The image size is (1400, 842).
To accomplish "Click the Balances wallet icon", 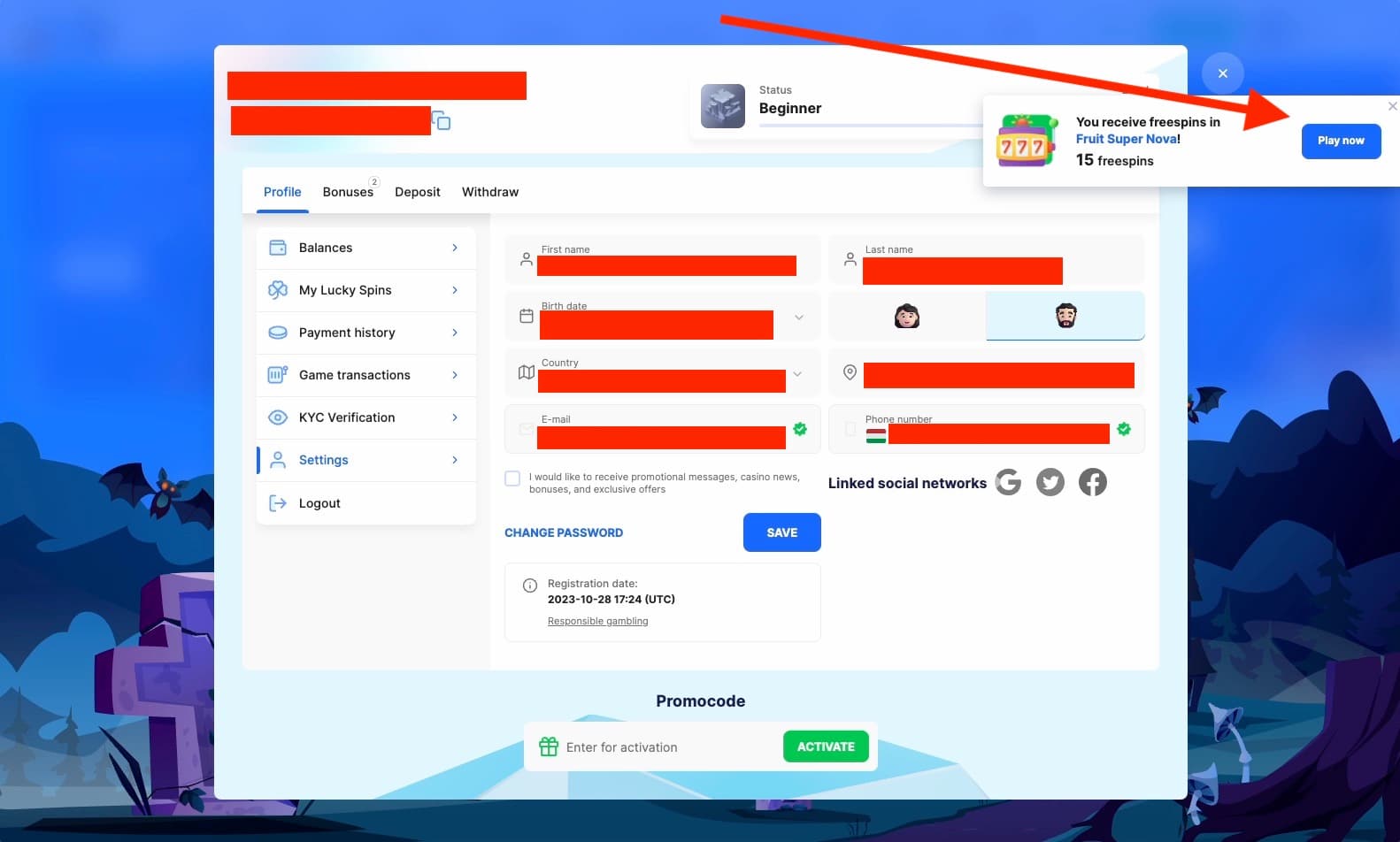I will click(278, 248).
